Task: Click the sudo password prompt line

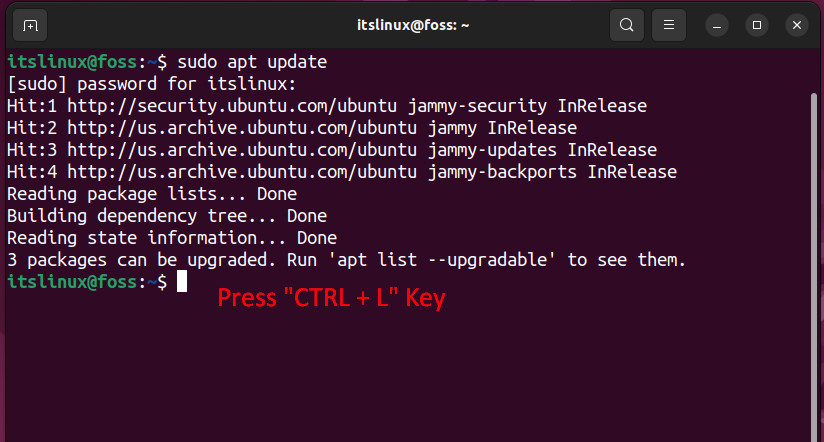Action: (x=152, y=84)
